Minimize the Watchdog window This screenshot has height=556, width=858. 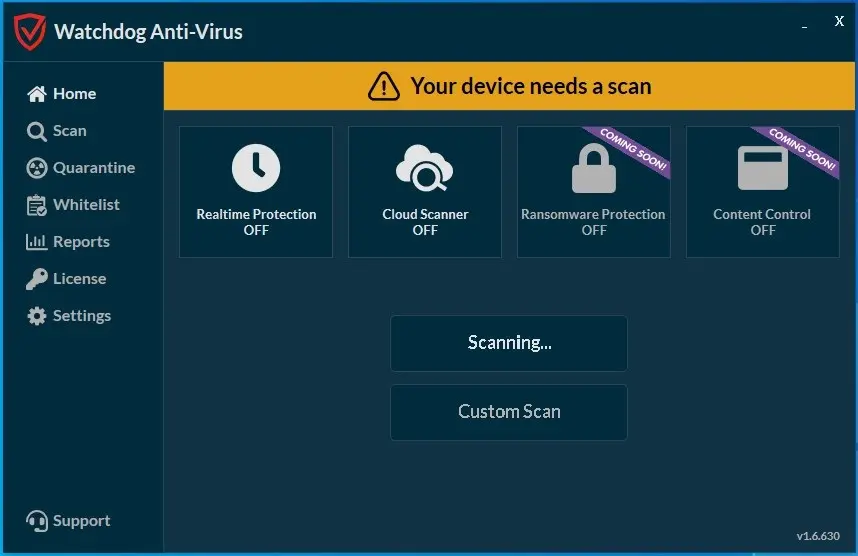(804, 26)
